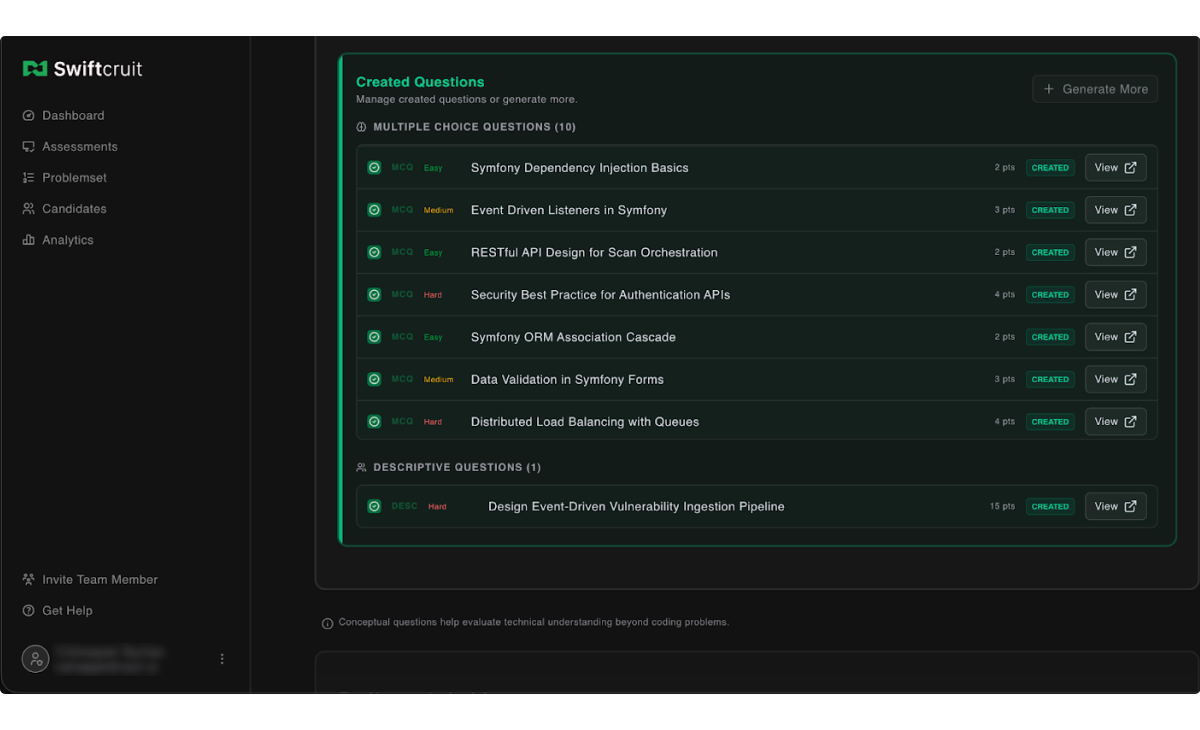1200x730 pixels.
Task: Click the Generate More button
Action: pos(1095,89)
